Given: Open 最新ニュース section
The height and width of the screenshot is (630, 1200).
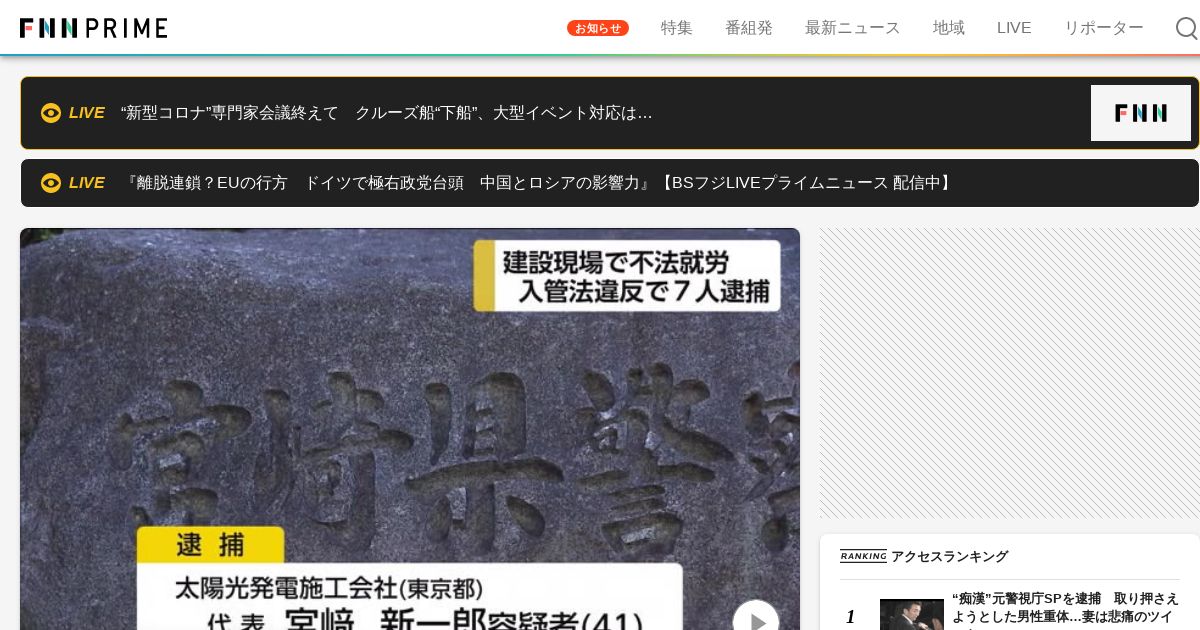Looking at the screenshot, I should 853,28.
